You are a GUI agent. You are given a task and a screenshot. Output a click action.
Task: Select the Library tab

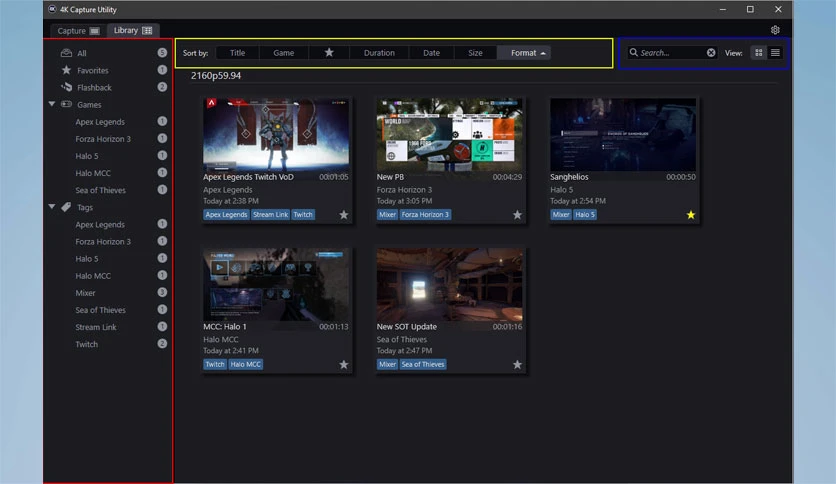tap(132, 30)
